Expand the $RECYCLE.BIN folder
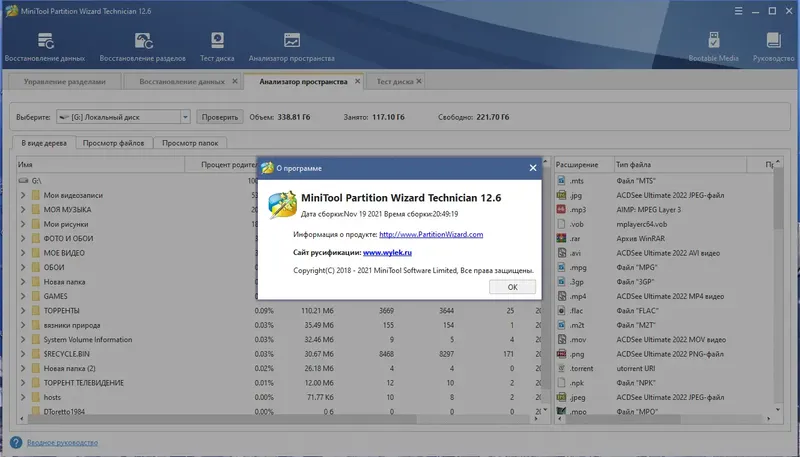800x457 pixels. (x=23, y=353)
